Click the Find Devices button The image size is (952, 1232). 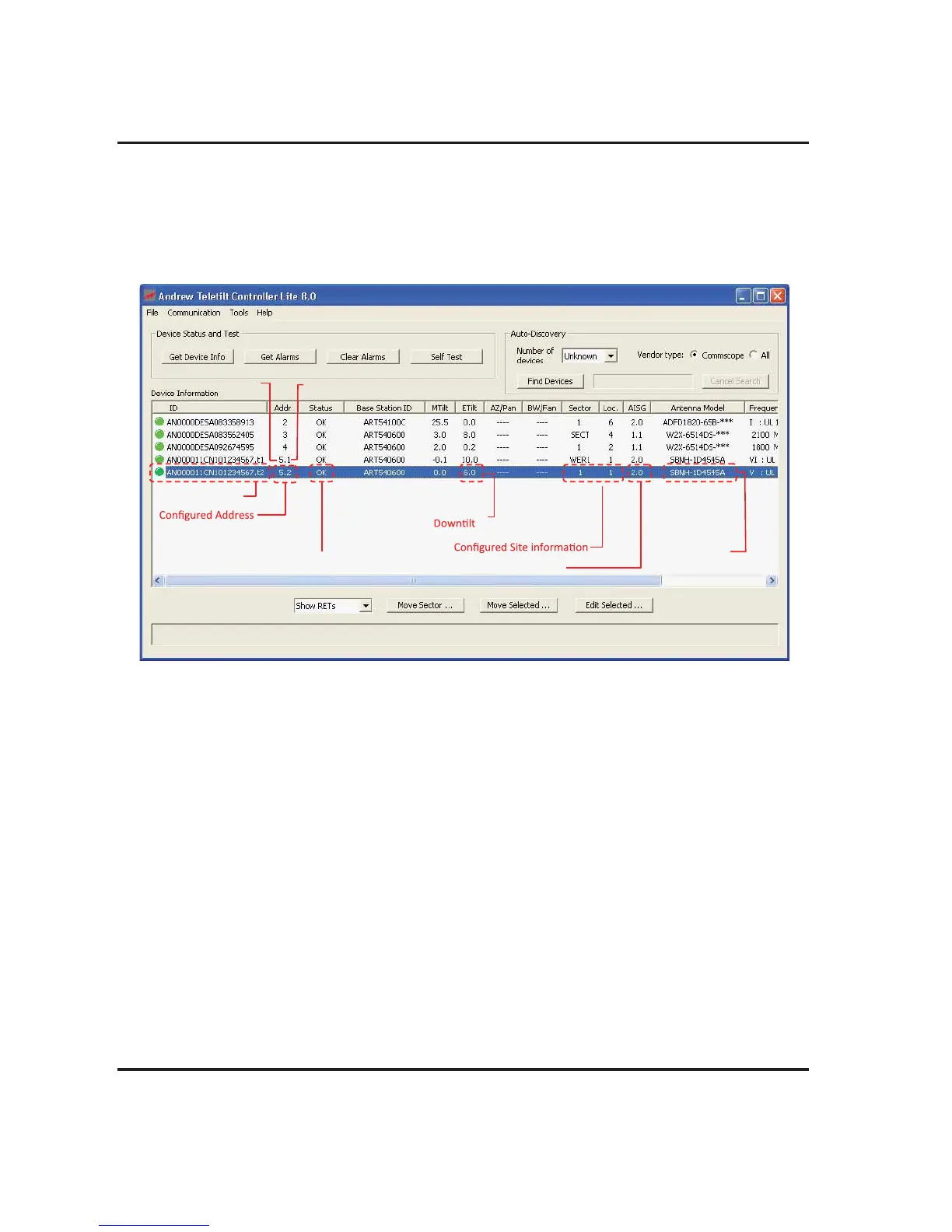tap(550, 381)
